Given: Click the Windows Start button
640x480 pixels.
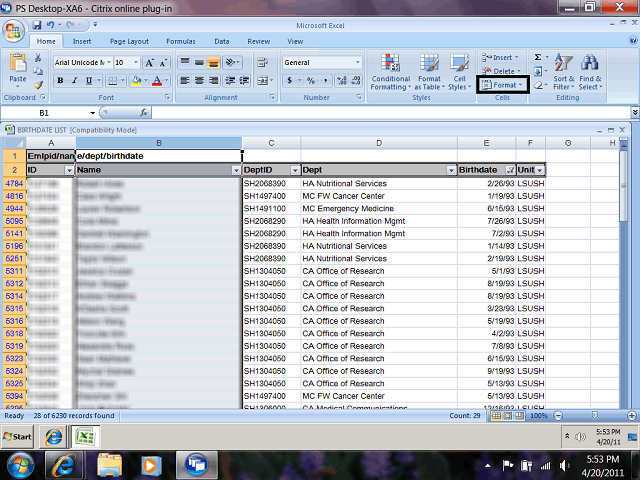Looking at the screenshot, I should 22,464.
